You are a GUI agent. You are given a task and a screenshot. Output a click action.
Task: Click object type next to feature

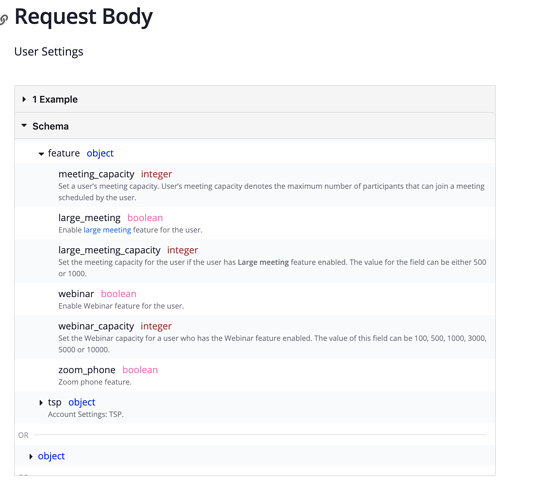click(x=100, y=153)
